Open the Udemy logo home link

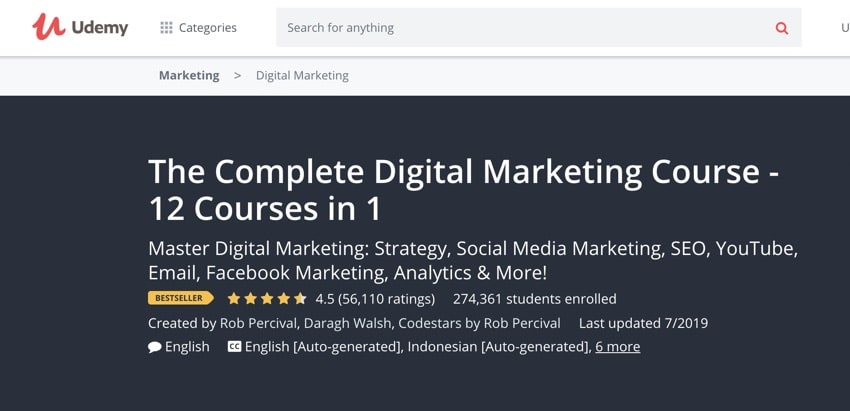coord(80,27)
